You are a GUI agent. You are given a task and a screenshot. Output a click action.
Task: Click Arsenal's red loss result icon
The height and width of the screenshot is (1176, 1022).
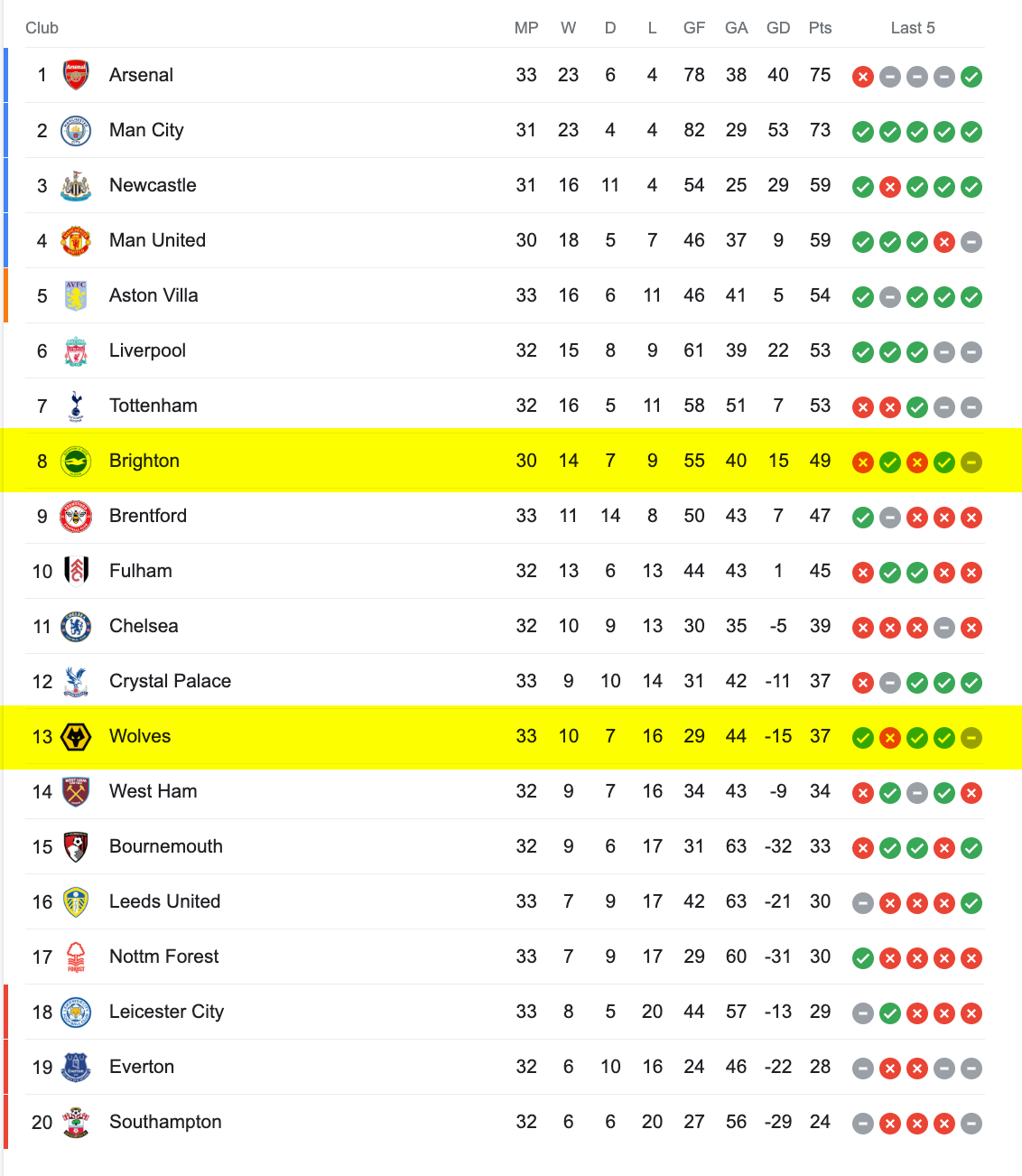[863, 77]
